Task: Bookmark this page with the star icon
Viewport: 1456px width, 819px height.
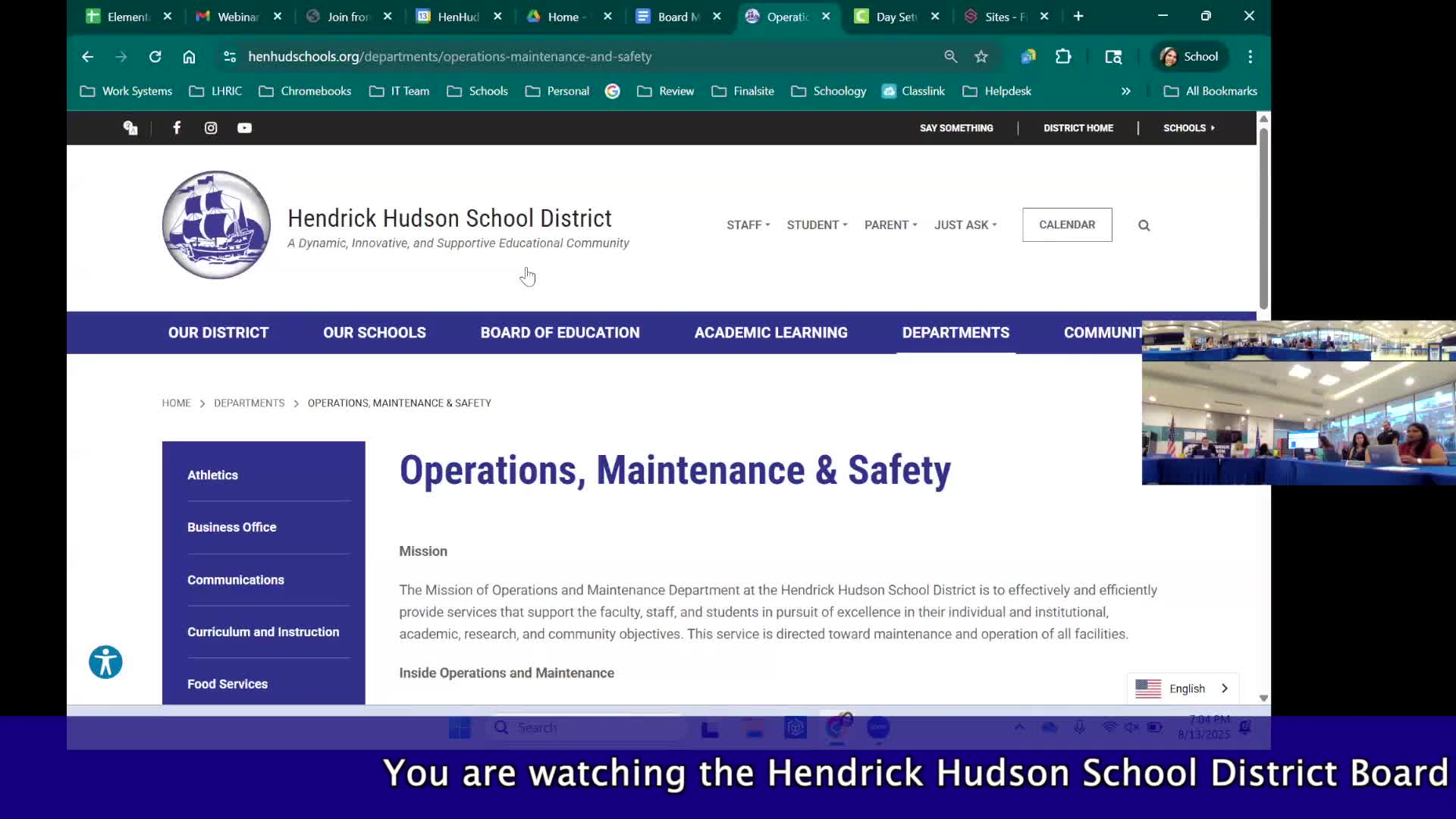Action: [x=981, y=56]
